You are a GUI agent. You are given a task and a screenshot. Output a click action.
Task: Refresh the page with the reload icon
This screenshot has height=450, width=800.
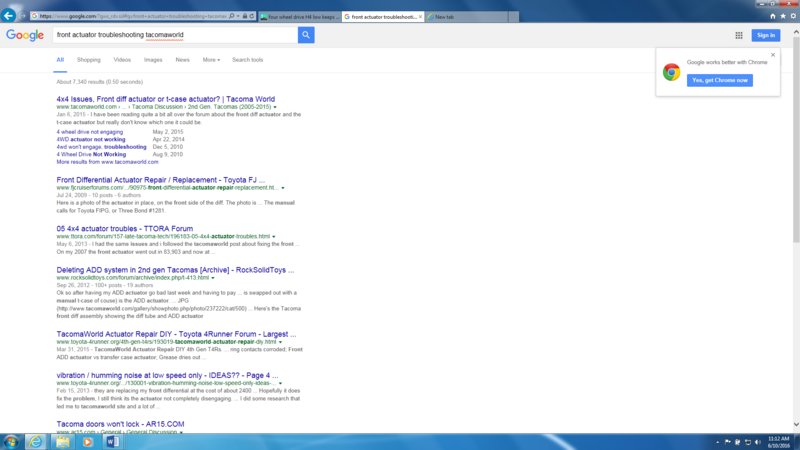252,16
